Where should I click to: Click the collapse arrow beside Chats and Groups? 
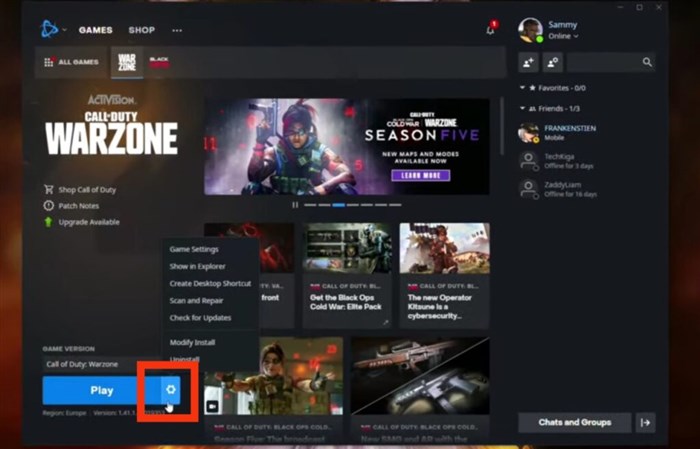(x=645, y=422)
